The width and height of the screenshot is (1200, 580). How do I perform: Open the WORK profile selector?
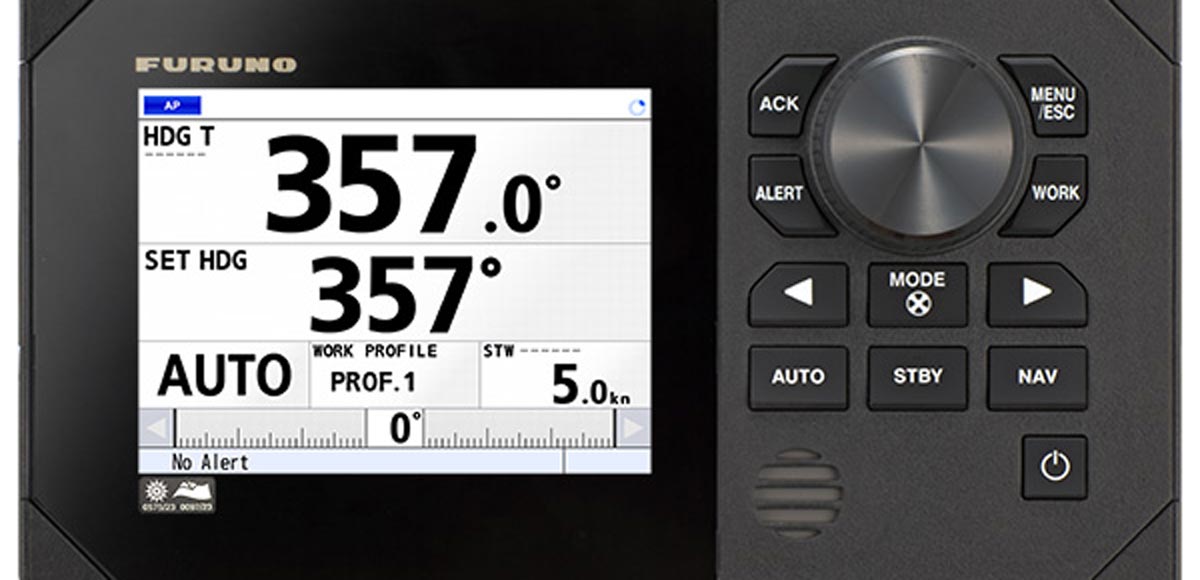pos(1058,190)
